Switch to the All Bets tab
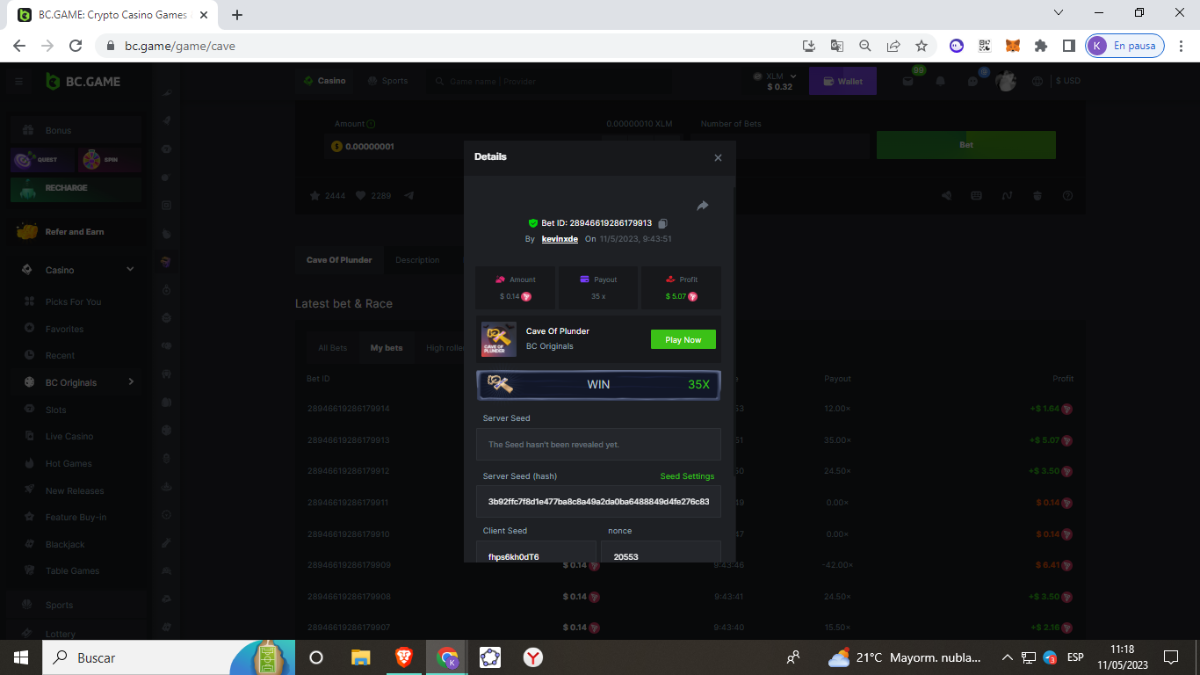 pos(332,348)
